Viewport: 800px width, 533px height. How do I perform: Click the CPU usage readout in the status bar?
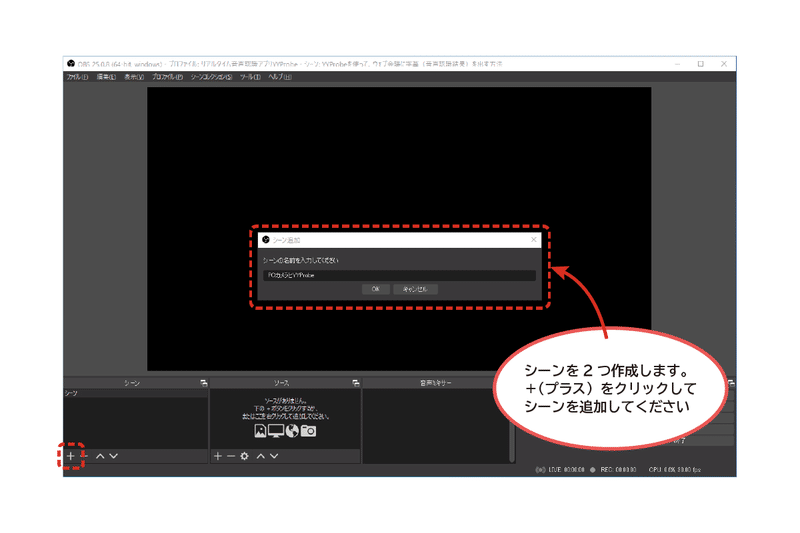point(675,470)
